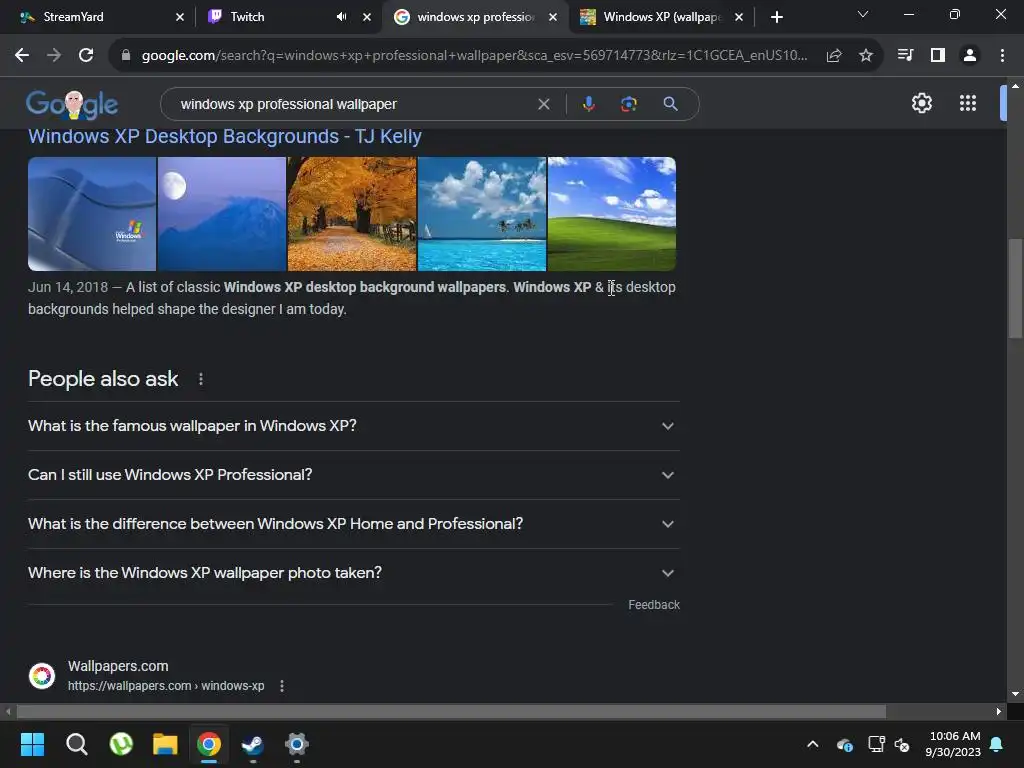The width and height of the screenshot is (1024, 768).
Task: Open Google apps grid
Action: tap(968, 103)
